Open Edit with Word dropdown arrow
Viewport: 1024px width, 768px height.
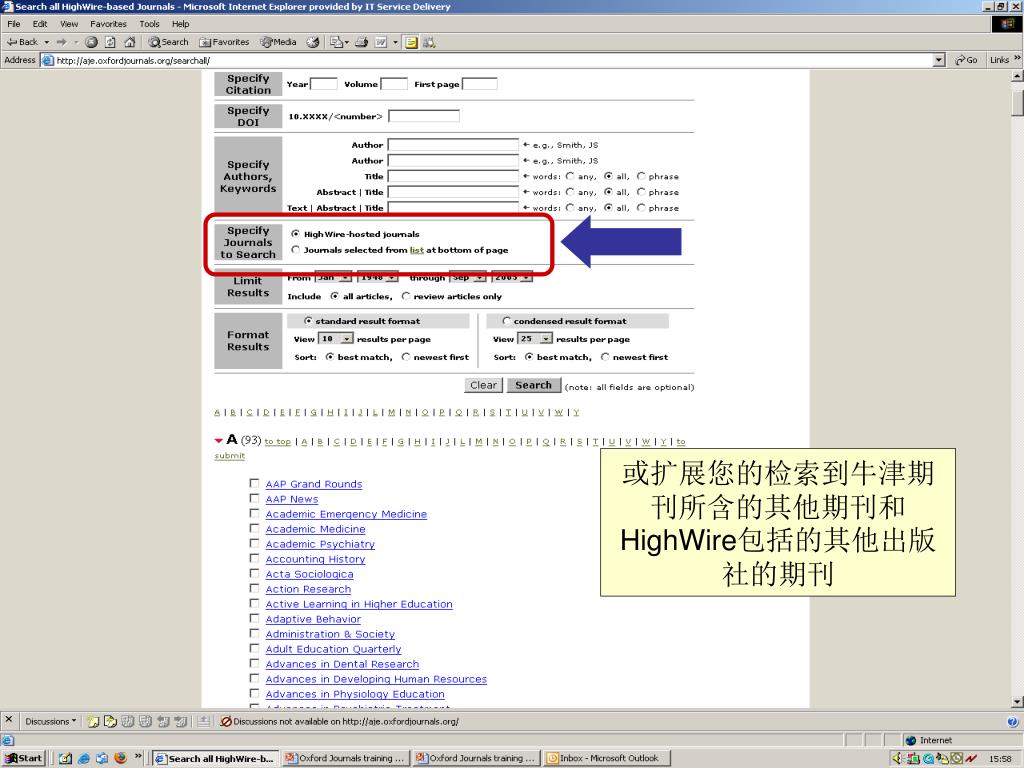coord(395,42)
